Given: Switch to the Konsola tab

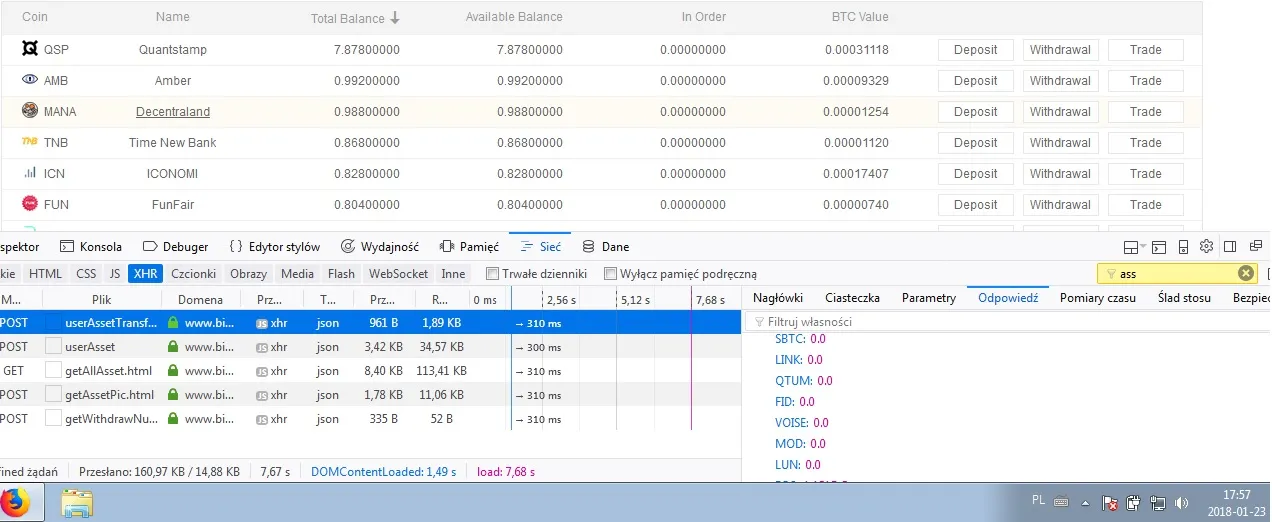Looking at the screenshot, I should 91,246.
